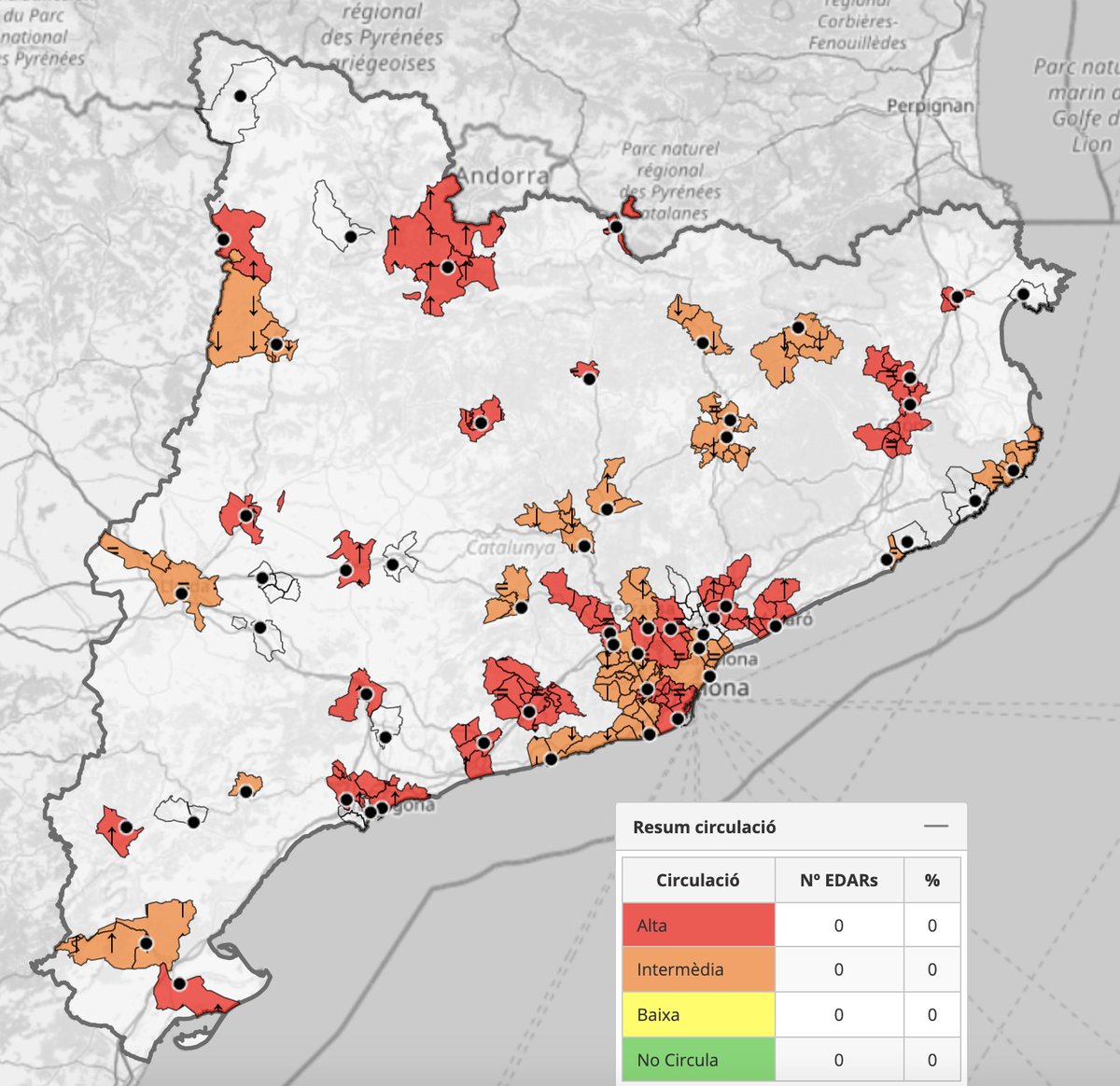Collapse the Resum circulació panel
Viewport: 1120px width, 1086px height.
[935, 827]
